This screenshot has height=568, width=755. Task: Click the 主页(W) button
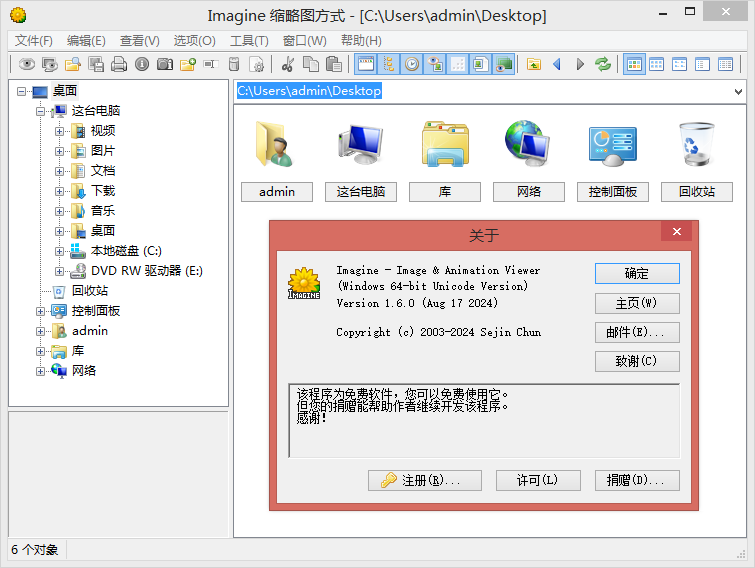pos(637,303)
